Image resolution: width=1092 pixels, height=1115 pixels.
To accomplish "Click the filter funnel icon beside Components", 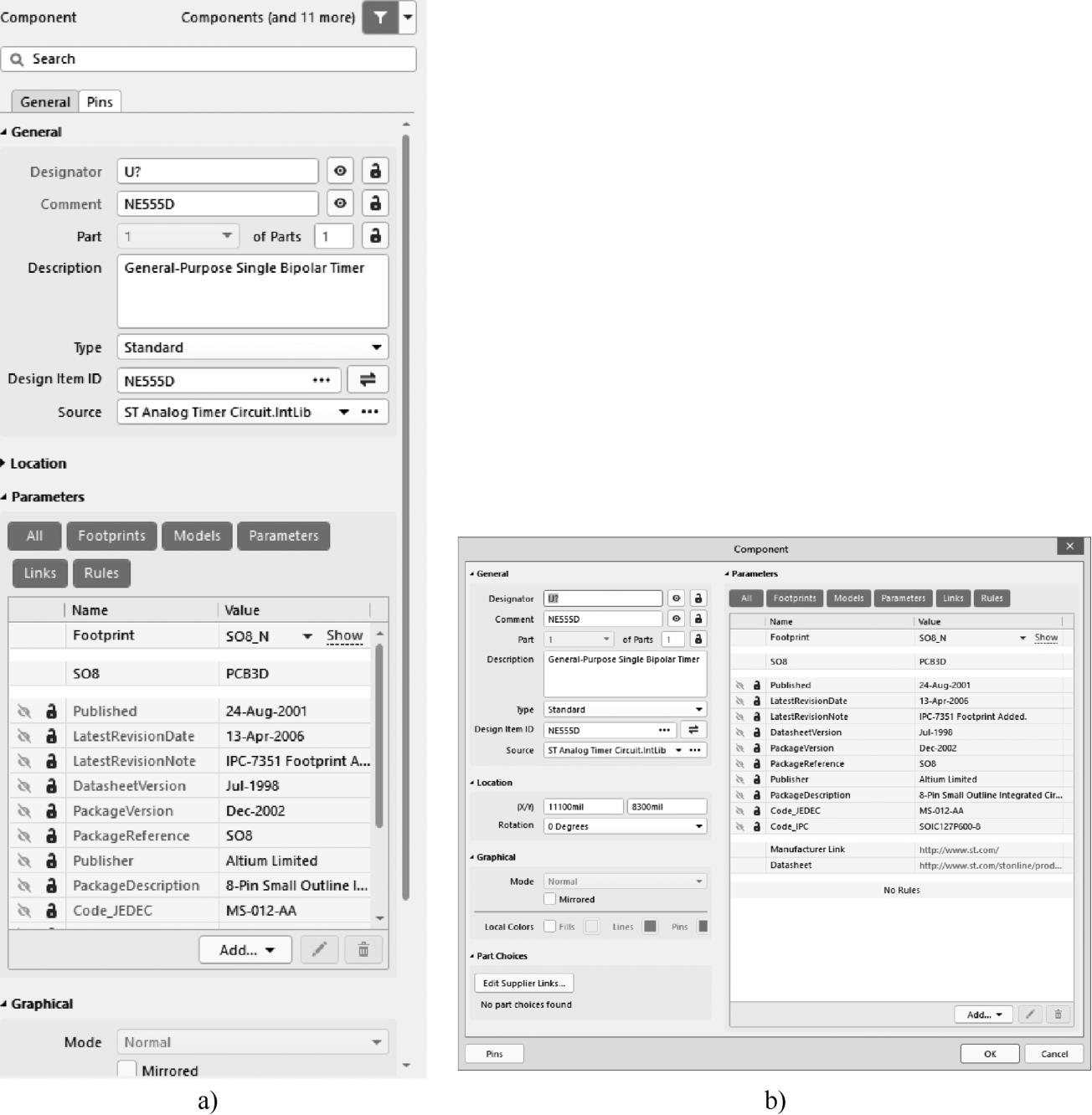I will click(380, 18).
